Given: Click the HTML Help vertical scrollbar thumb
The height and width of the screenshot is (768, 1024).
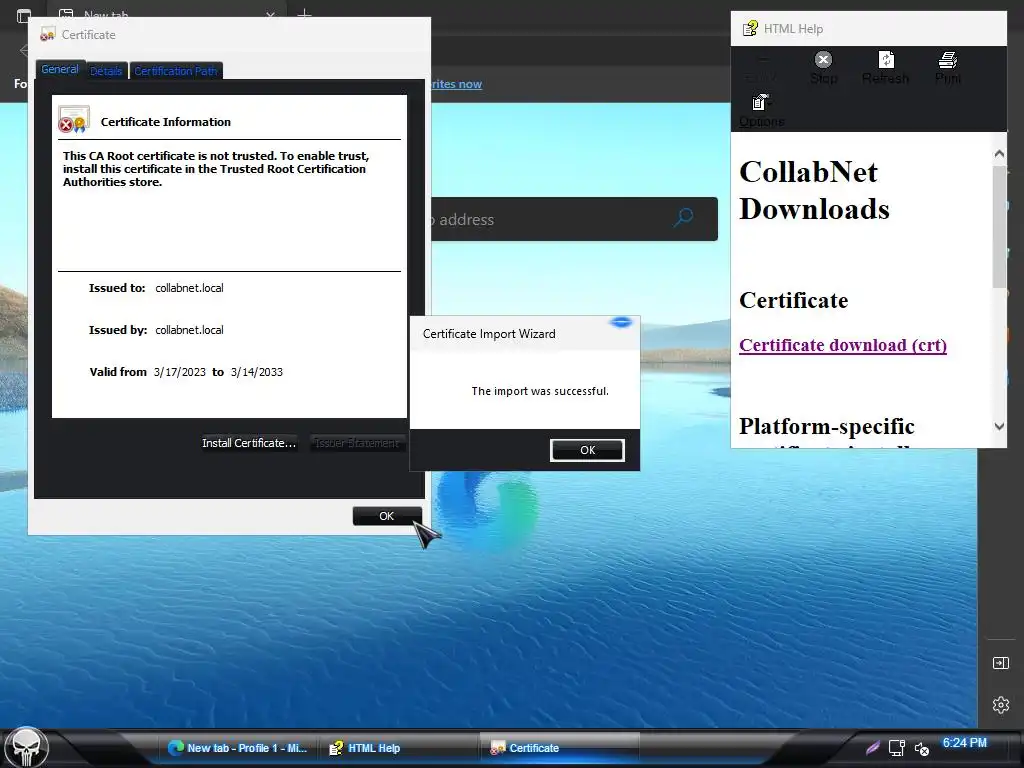Looking at the screenshot, I should [999, 226].
